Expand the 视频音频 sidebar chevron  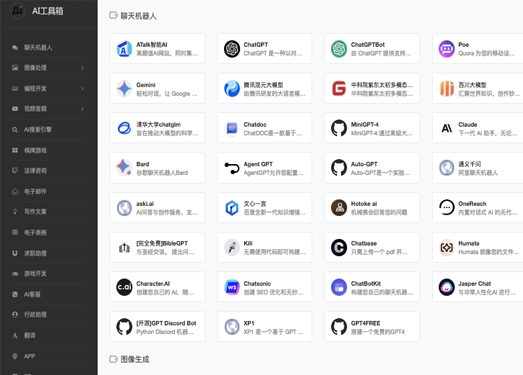(82, 109)
